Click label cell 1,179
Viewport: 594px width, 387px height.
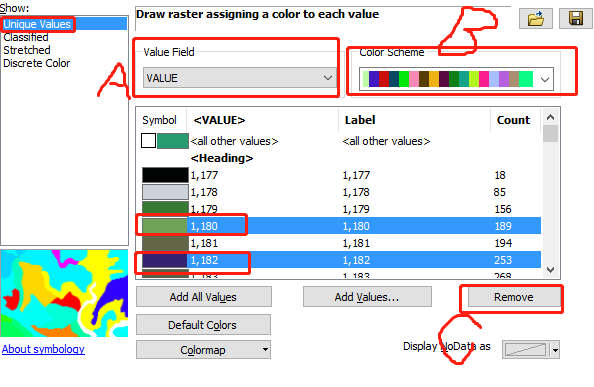(x=356, y=209)
